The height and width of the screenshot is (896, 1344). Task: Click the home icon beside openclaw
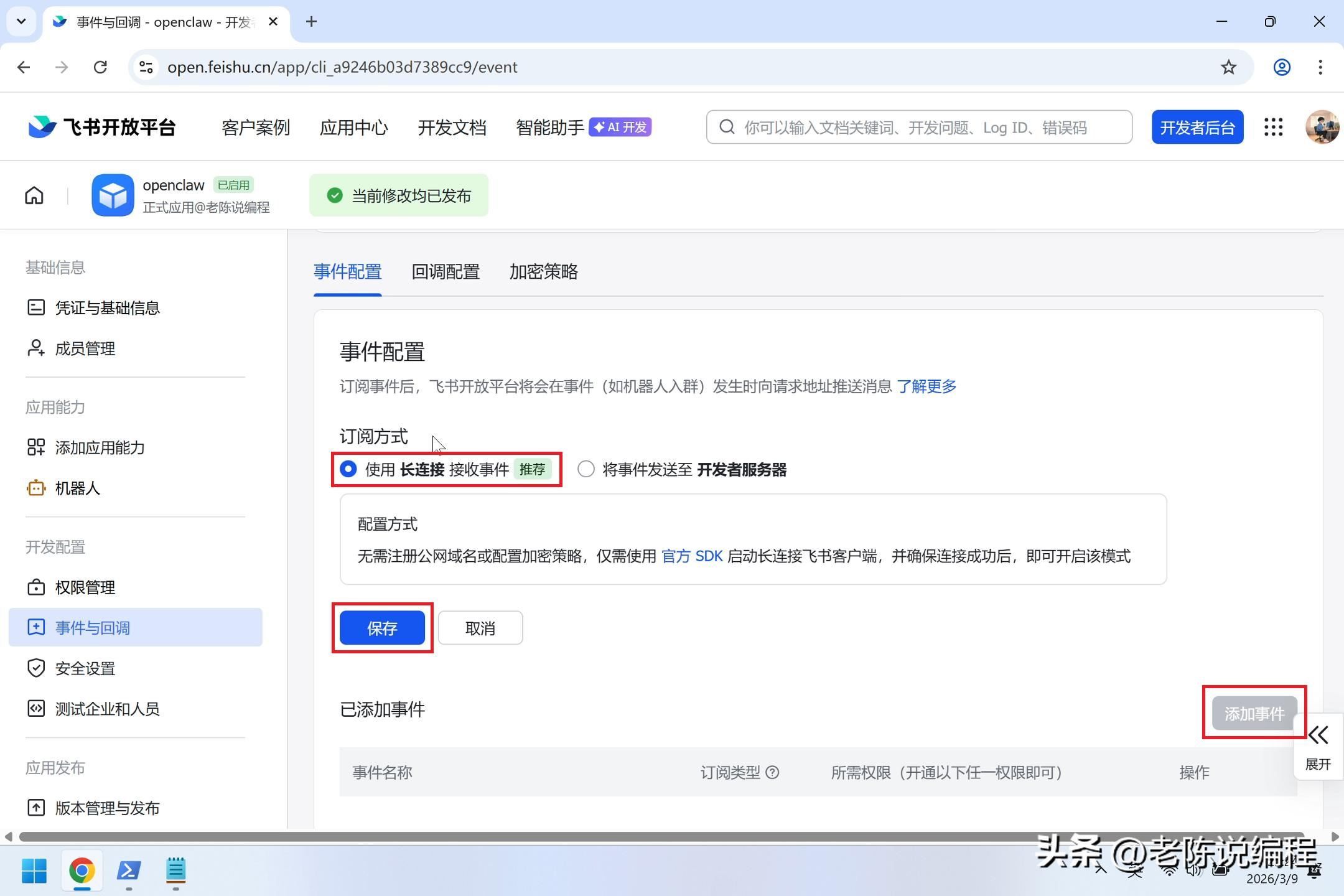coord(34,195)
